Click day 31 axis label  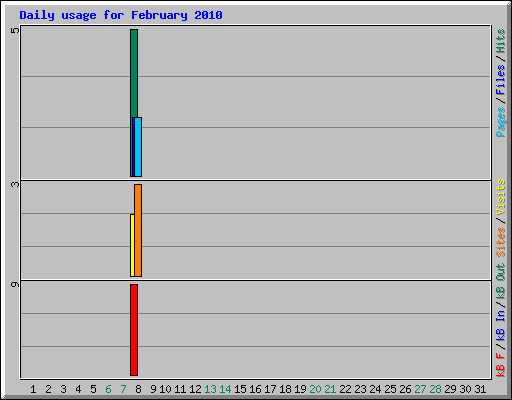click(480, 389)
